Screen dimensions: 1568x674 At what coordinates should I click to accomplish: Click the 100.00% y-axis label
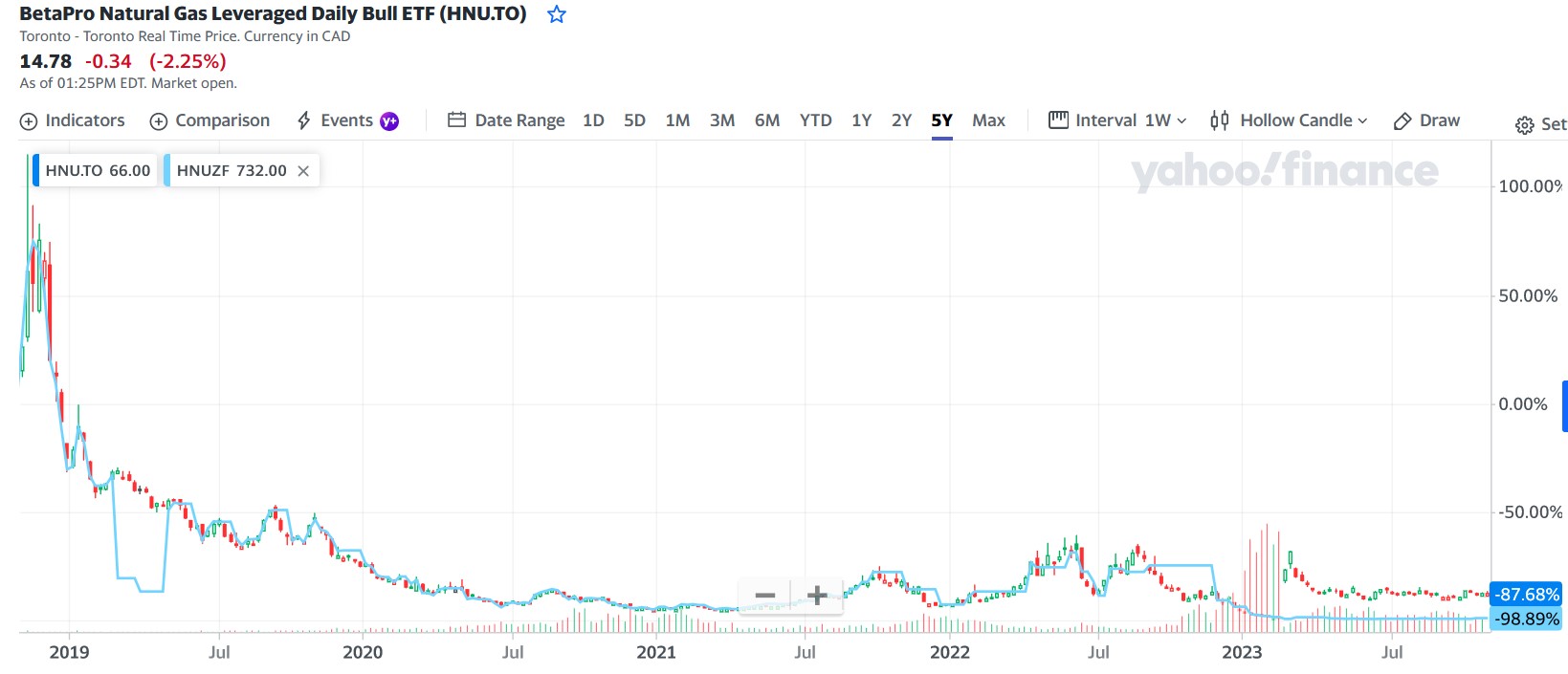1531,185
